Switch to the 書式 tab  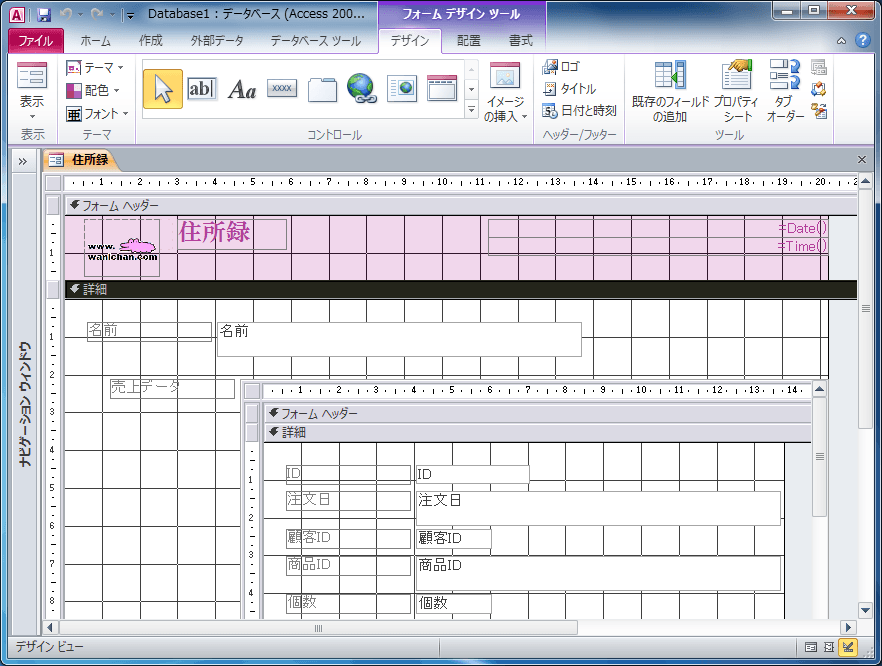pyautogui.click(x=520, y=40)
